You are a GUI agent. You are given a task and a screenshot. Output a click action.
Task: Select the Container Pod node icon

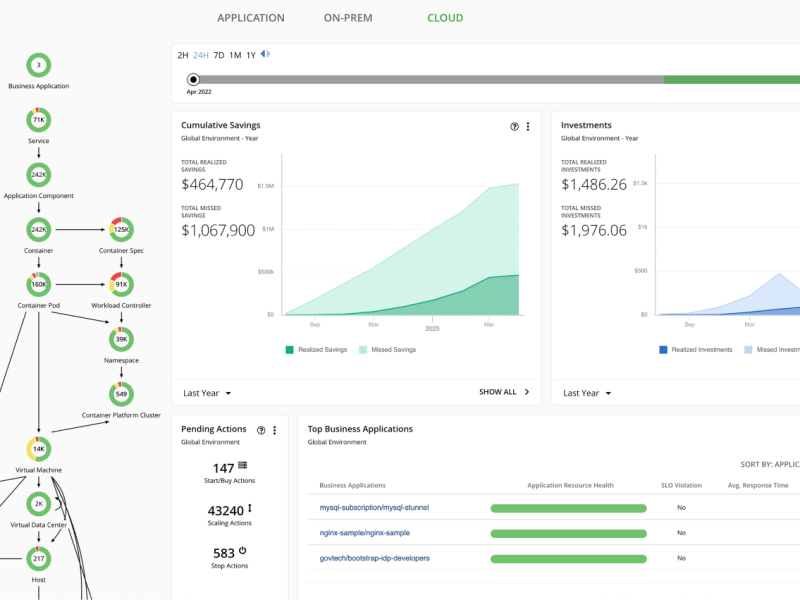pos(38,283)
